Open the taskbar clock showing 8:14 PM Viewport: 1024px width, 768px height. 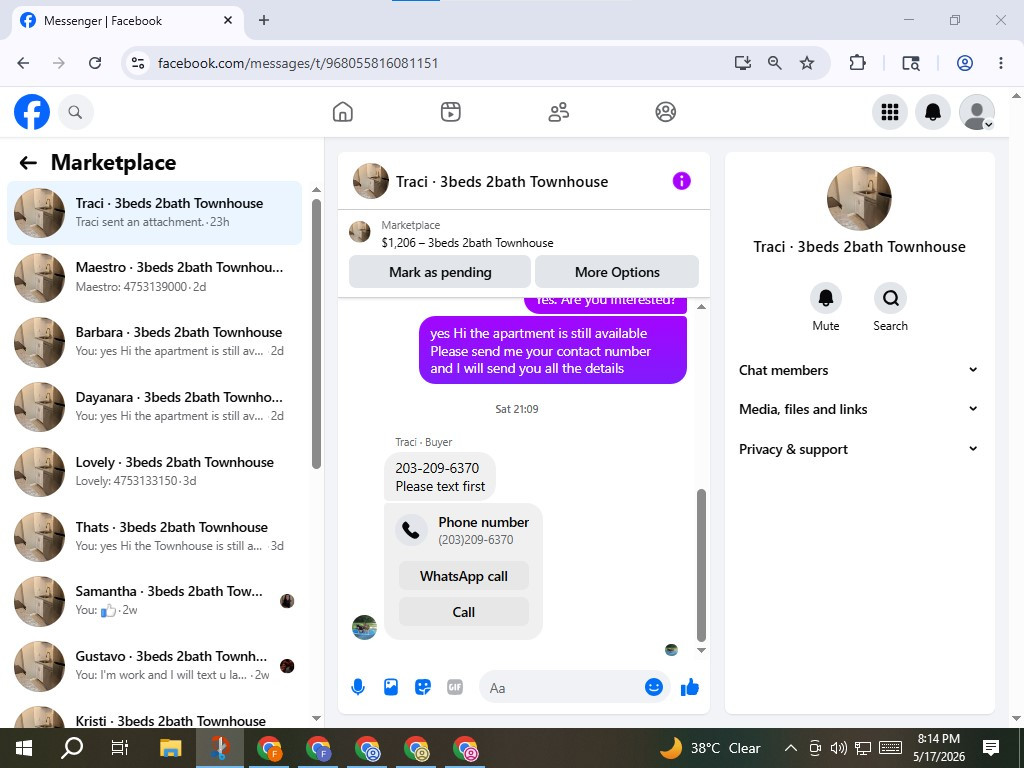(938, 748)
